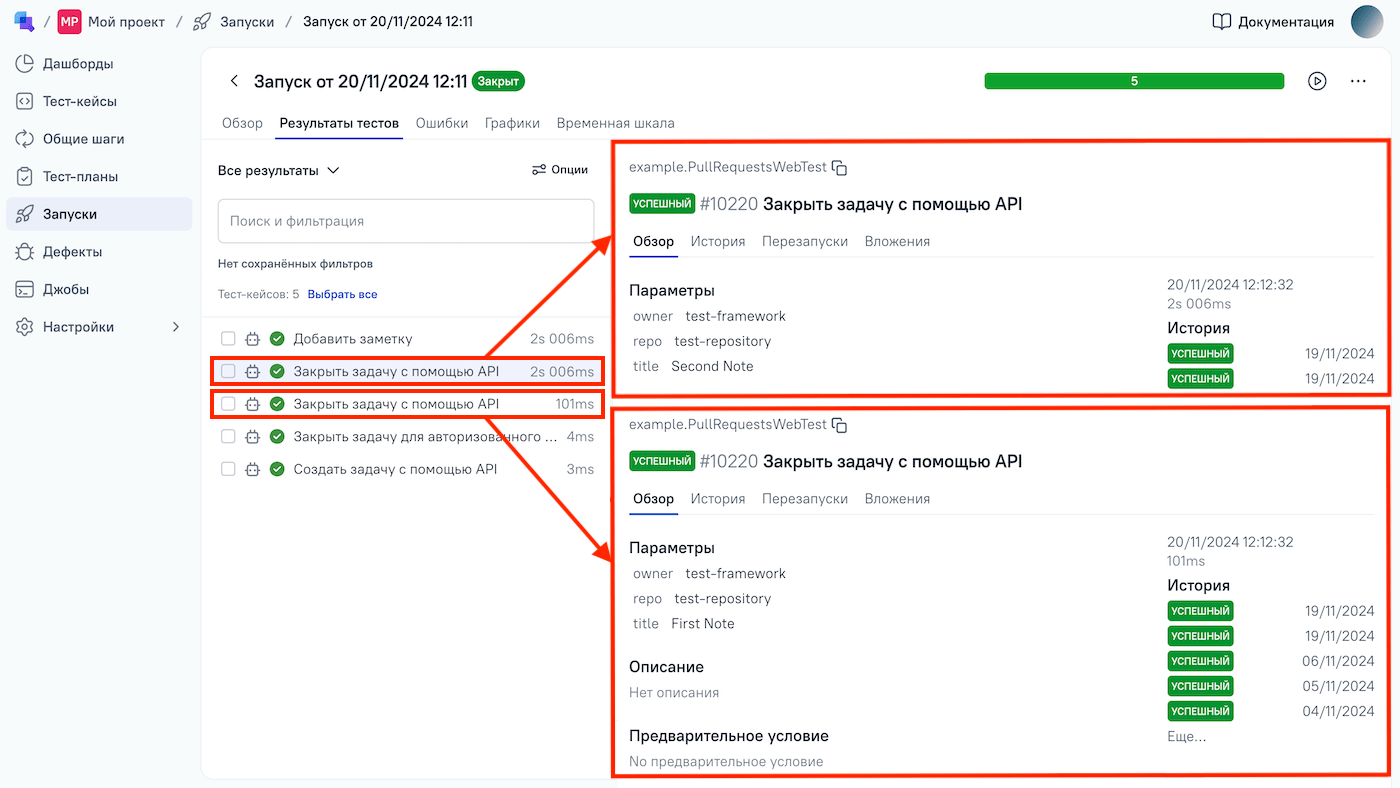Expand the Настройки sidebar section
1400x788 pixels.
click(176, 327)
